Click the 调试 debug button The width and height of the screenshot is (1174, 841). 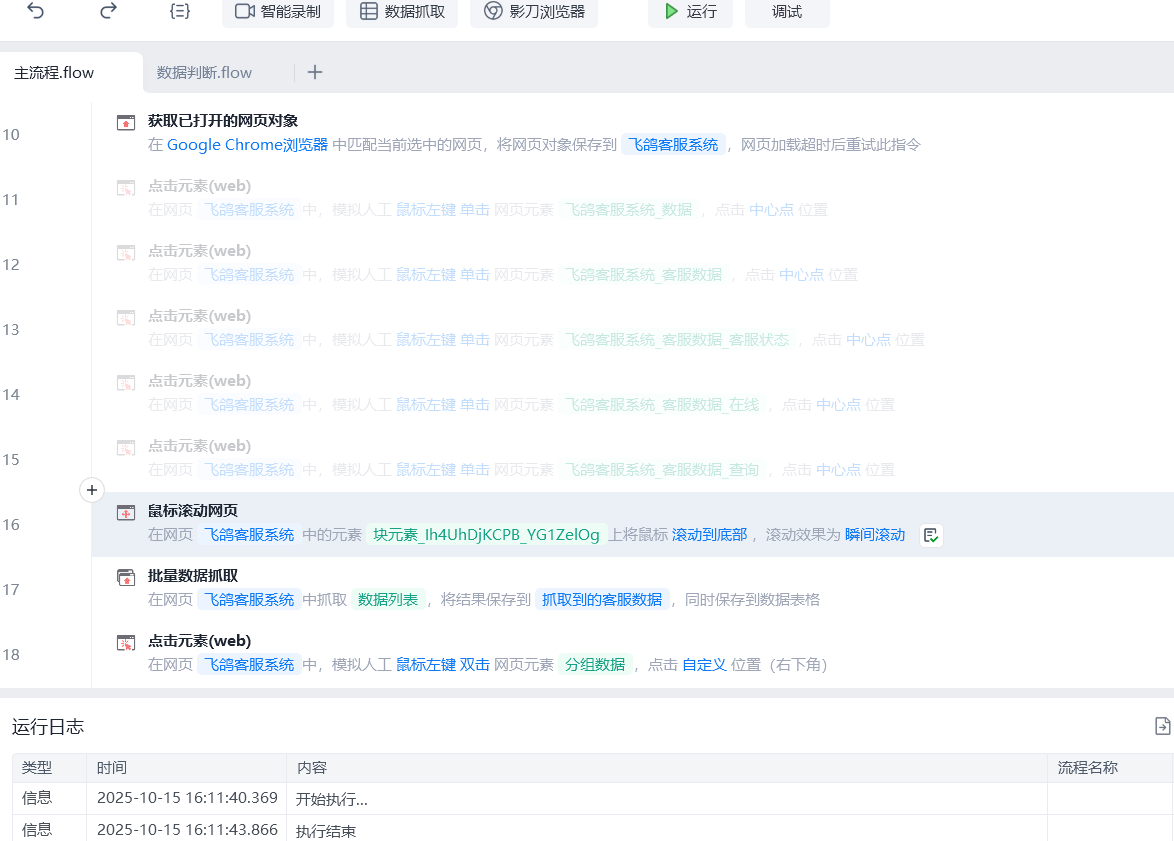coord(787,11)
